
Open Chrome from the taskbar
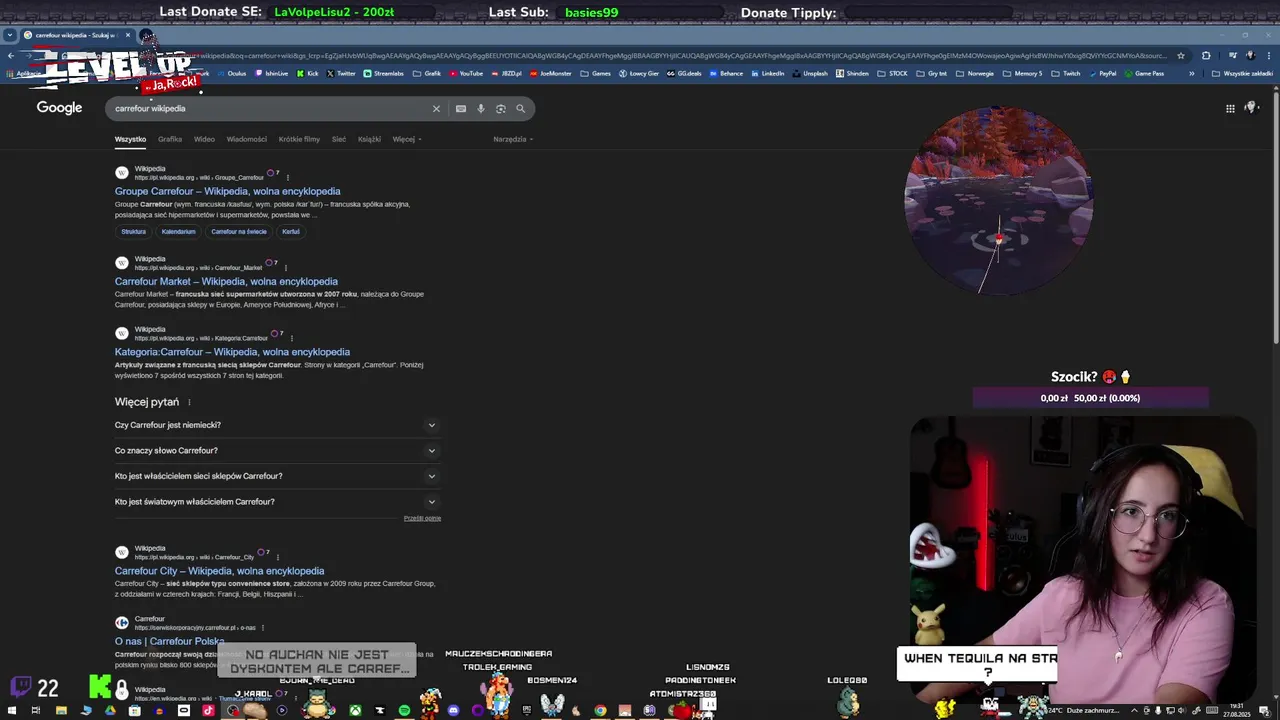click(x=600, y=710)
